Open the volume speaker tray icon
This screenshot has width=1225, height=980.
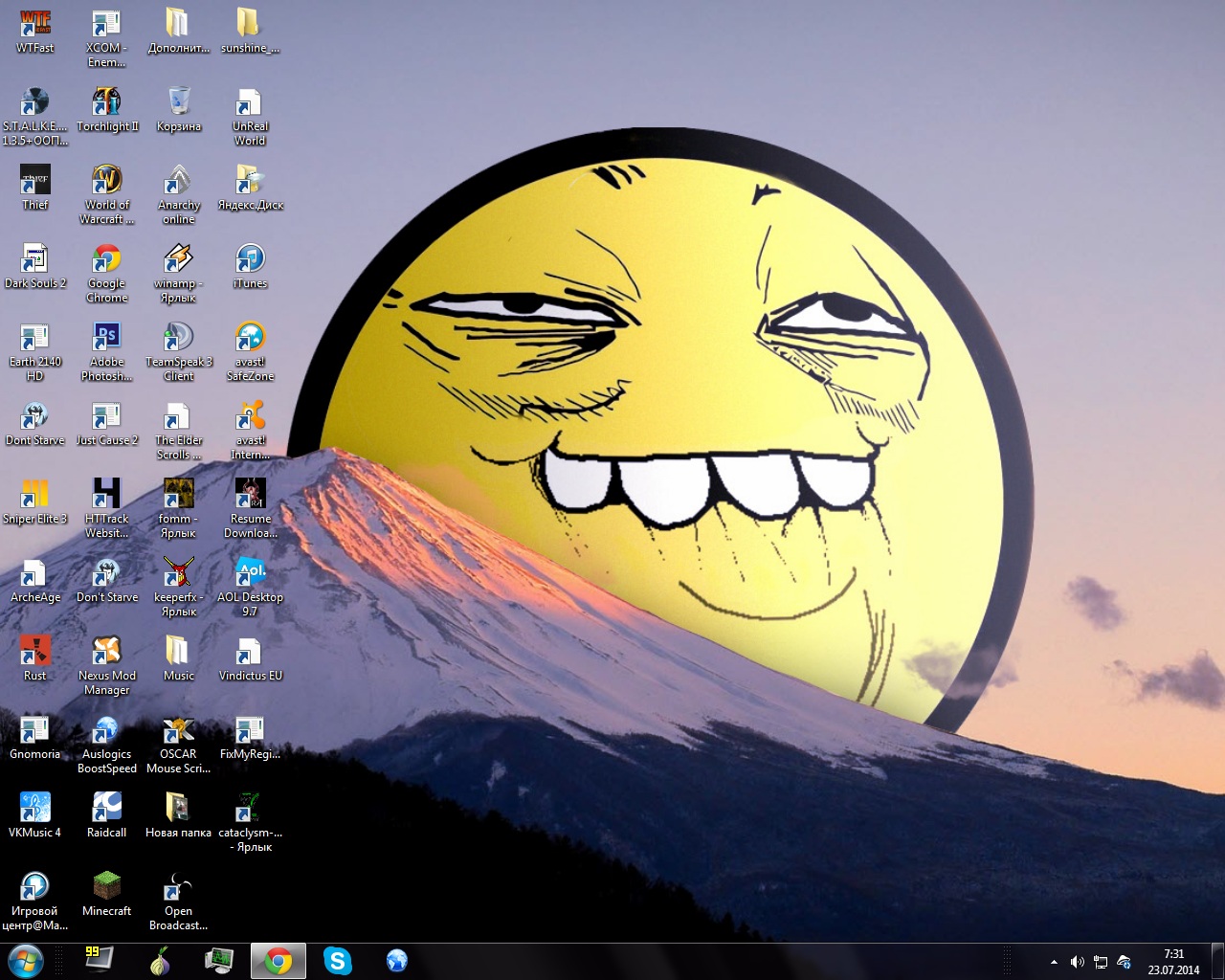(1077, 962)
